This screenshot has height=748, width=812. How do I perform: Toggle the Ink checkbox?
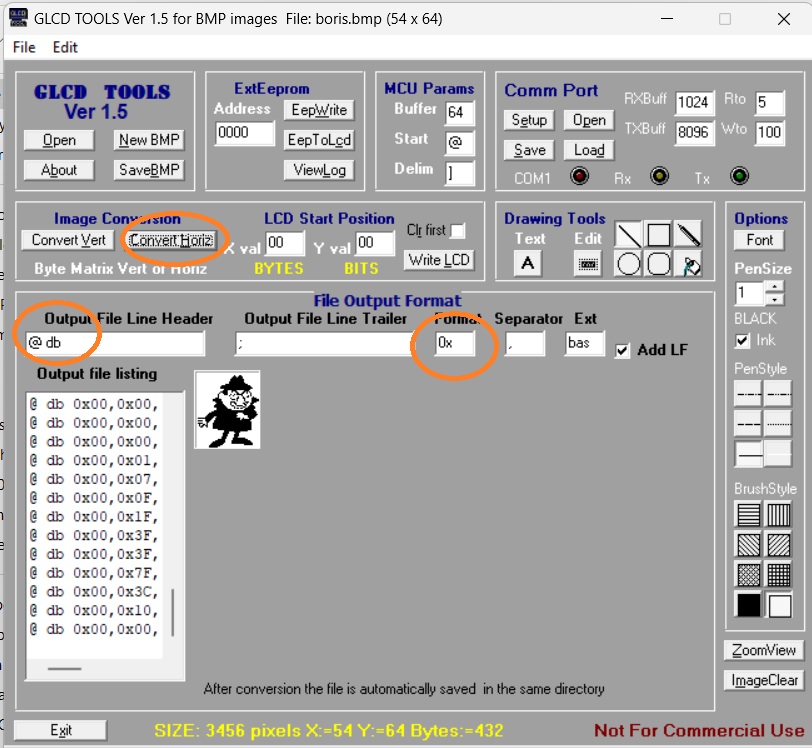point(742,341)
